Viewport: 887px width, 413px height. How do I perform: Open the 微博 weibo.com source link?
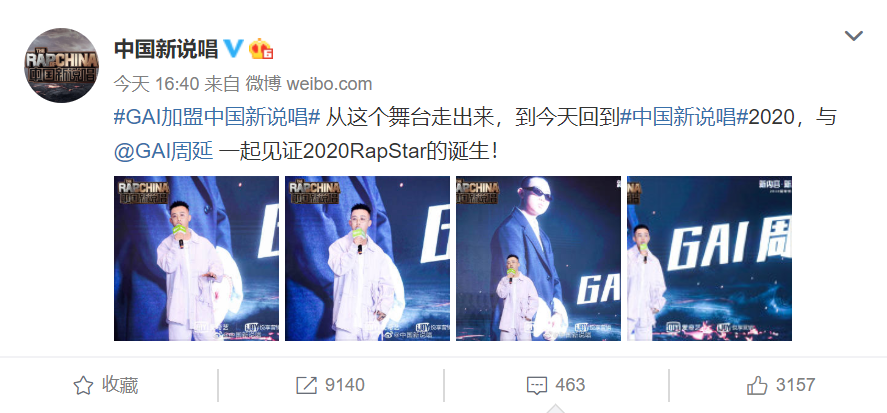click(x=308, y=84)
